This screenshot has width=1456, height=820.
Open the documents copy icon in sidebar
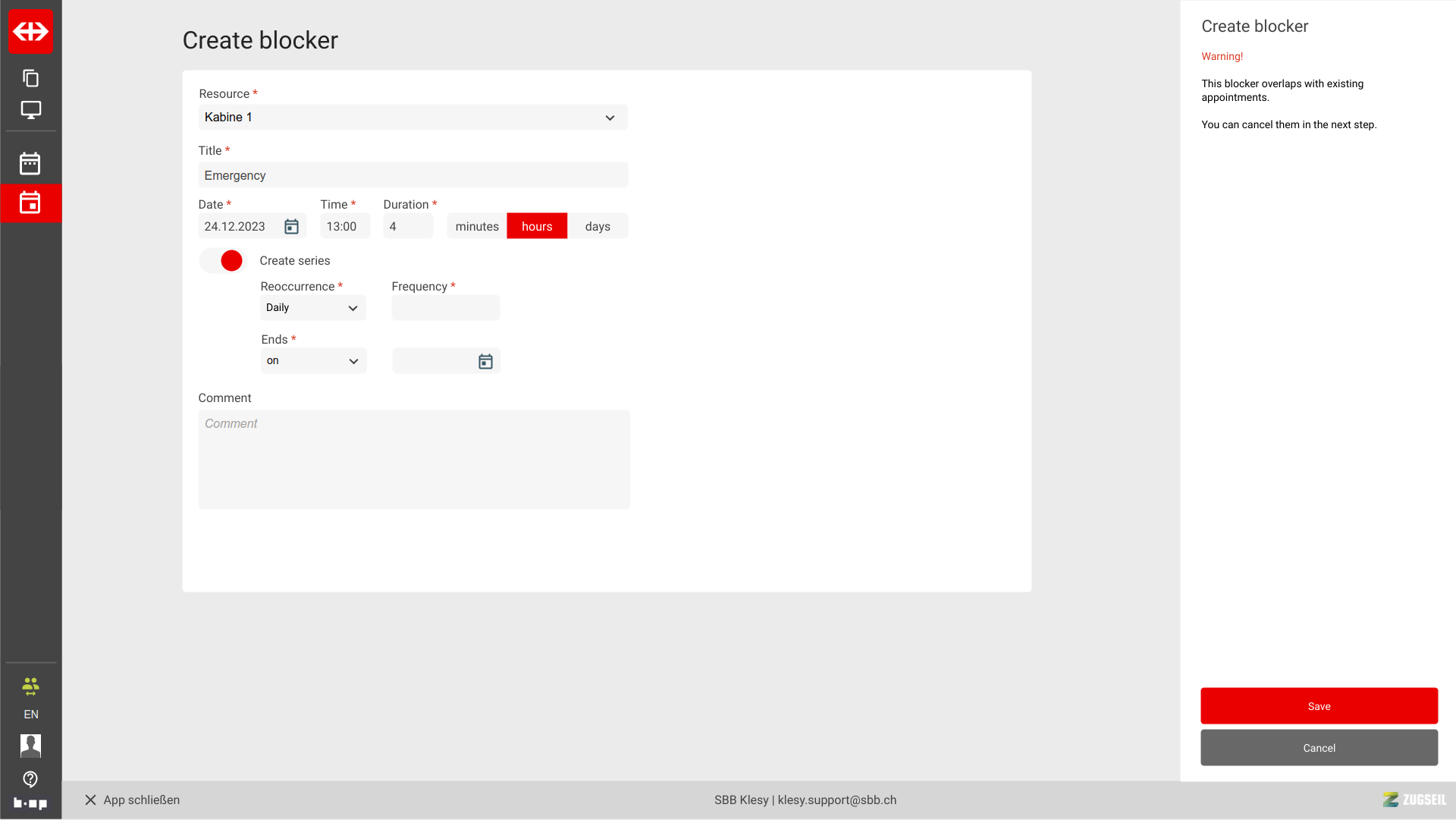[x=30, y=78]
